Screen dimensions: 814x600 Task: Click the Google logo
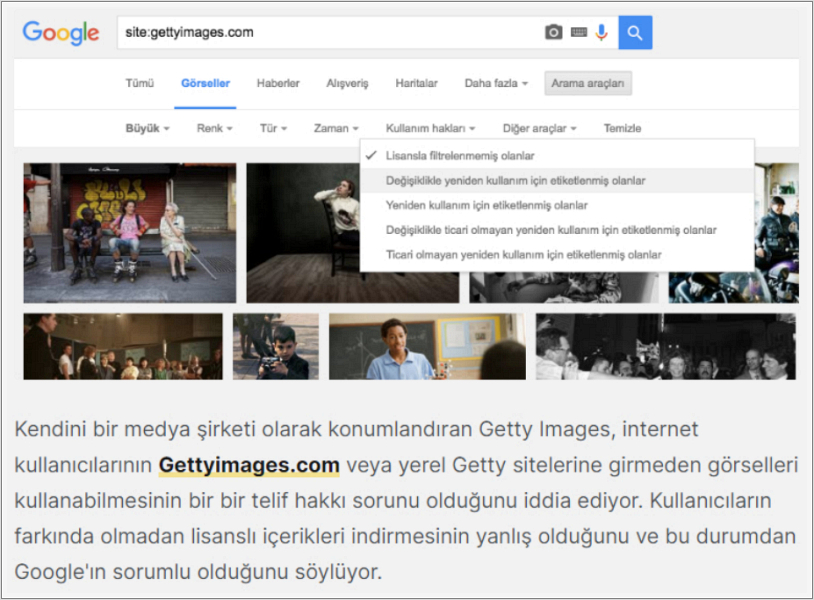(x=61, y=33)
